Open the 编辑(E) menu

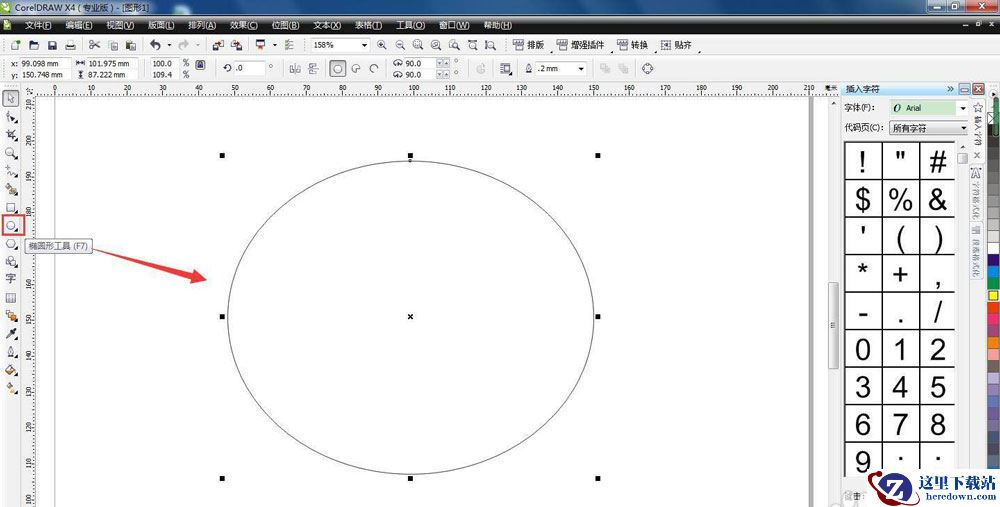click(78, 26)
